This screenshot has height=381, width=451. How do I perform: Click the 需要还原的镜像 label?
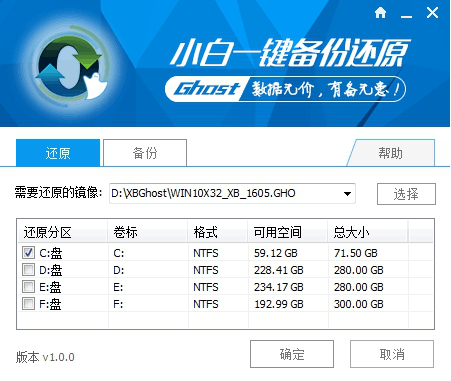tap(58, 192)
